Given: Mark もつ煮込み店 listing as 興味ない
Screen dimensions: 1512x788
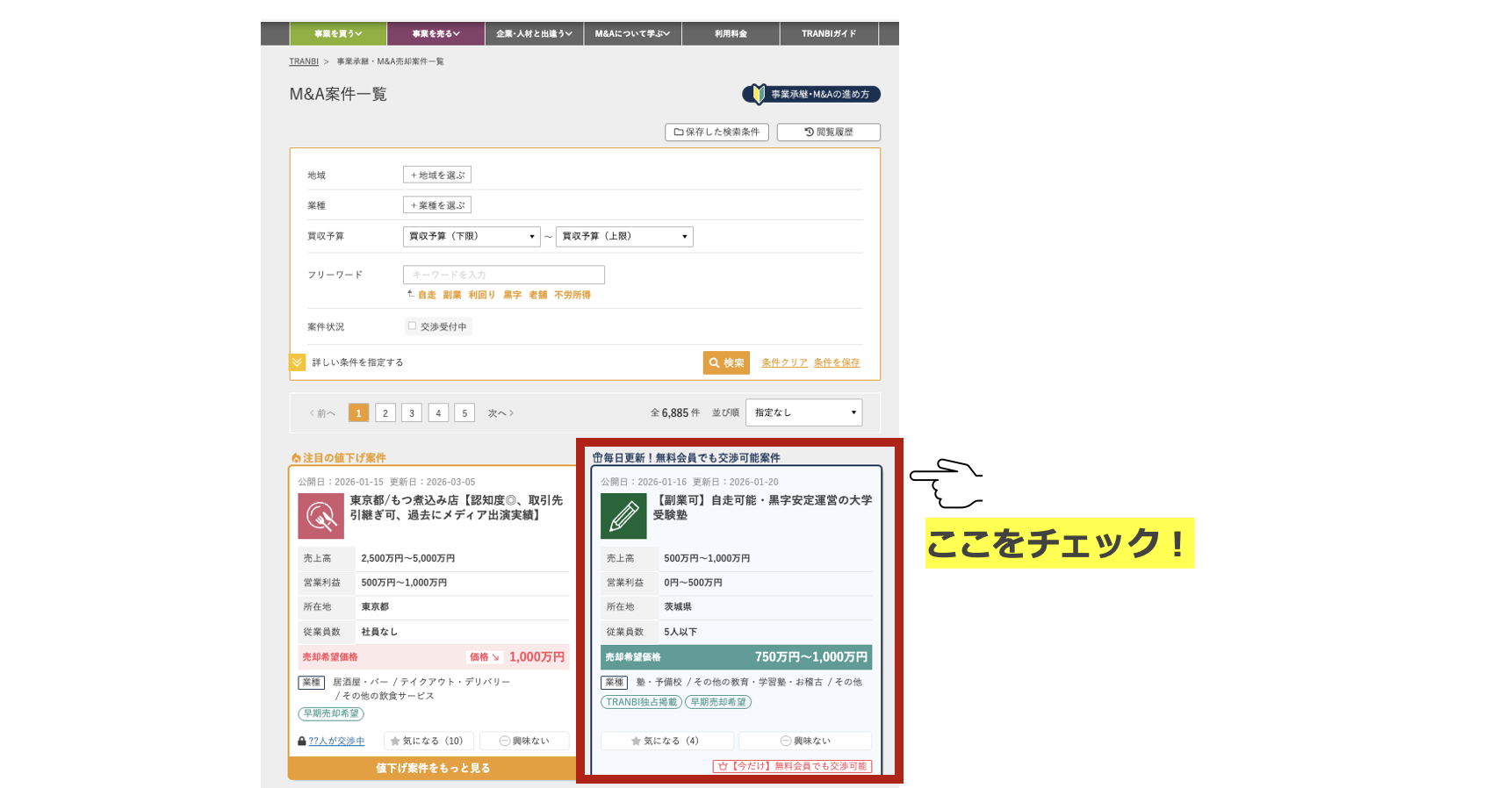Looking at the screenshot, I should (x=524, y=741).
